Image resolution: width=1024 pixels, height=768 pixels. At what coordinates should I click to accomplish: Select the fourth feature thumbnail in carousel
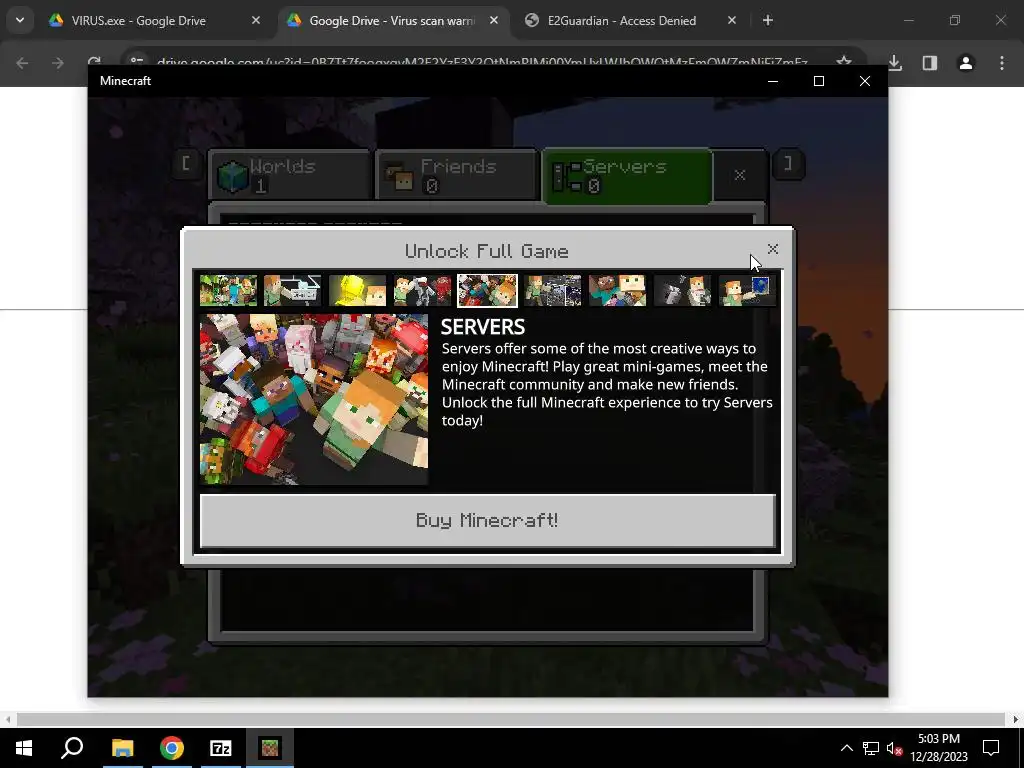coord(423,290)
